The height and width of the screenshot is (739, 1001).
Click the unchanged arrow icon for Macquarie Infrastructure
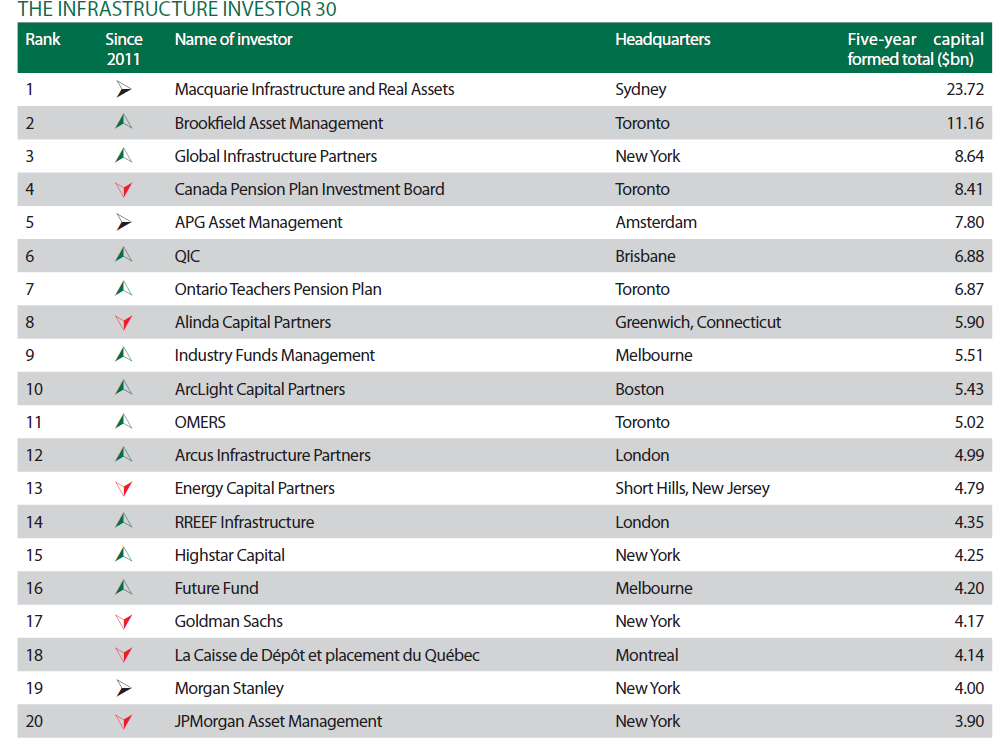tap(124, 89)
